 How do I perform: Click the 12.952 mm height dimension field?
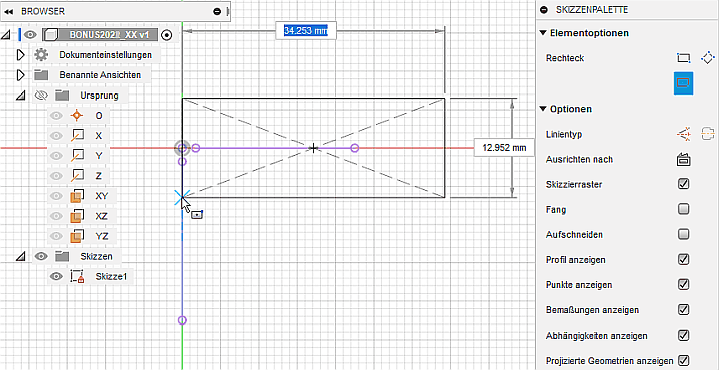(504, 148)
